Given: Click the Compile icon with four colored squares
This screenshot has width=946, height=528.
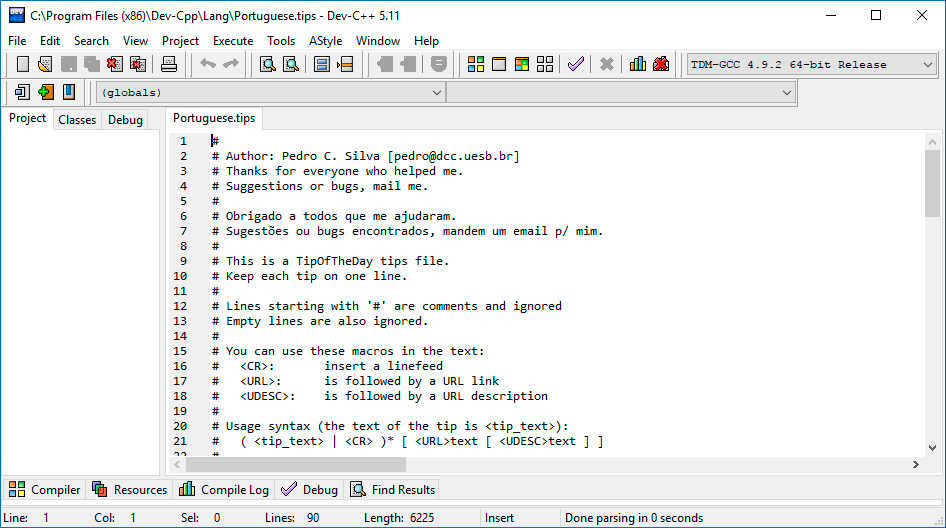Looking at the screenshot, I should [x=476, y=64].
